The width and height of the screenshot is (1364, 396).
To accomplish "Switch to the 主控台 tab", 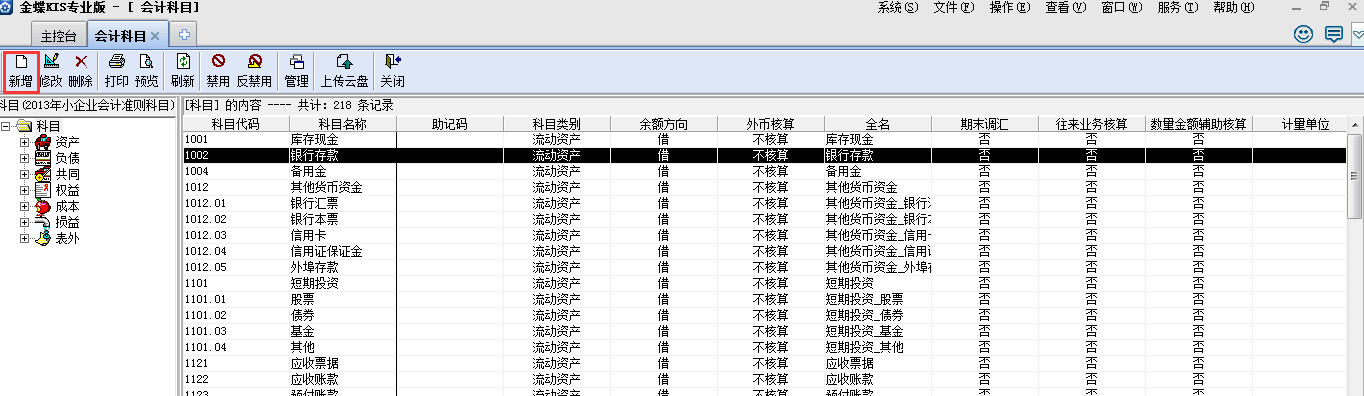I will pos(58,36).
